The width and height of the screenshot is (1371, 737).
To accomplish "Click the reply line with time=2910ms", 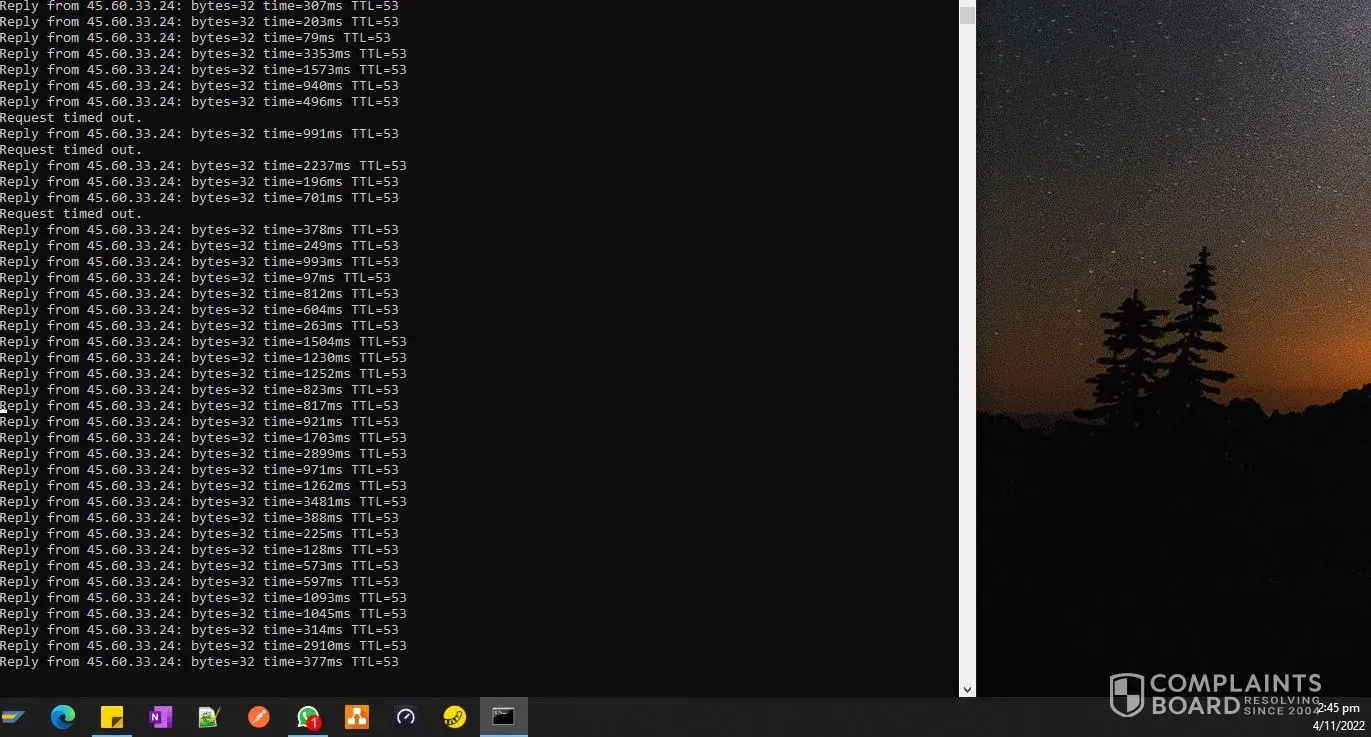I will pos(203,646).
